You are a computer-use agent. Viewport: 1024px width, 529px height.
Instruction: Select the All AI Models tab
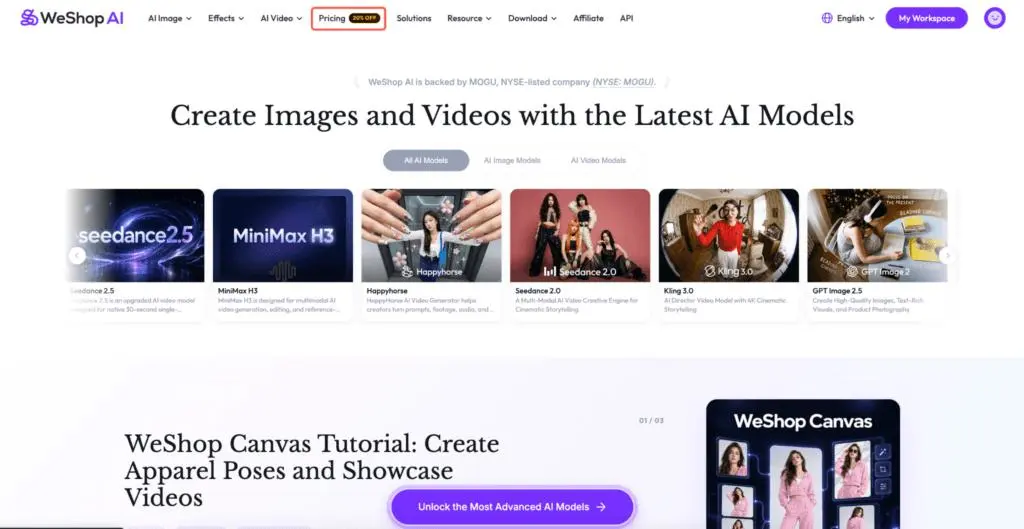click(x=426, y=160)
